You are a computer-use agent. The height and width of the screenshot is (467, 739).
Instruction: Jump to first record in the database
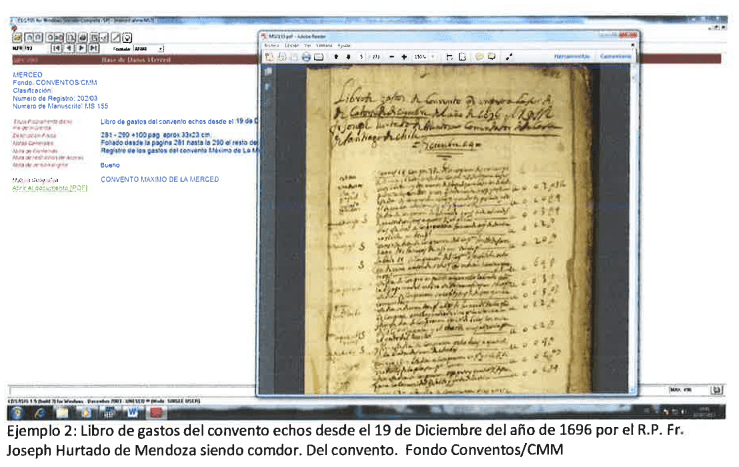tap(56, 47)
